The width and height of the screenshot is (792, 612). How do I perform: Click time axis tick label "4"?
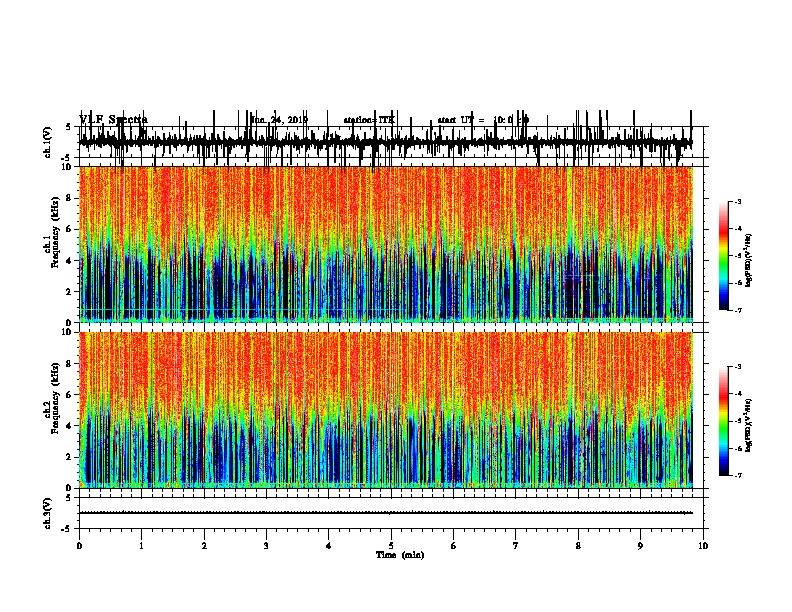pos(329,546)
